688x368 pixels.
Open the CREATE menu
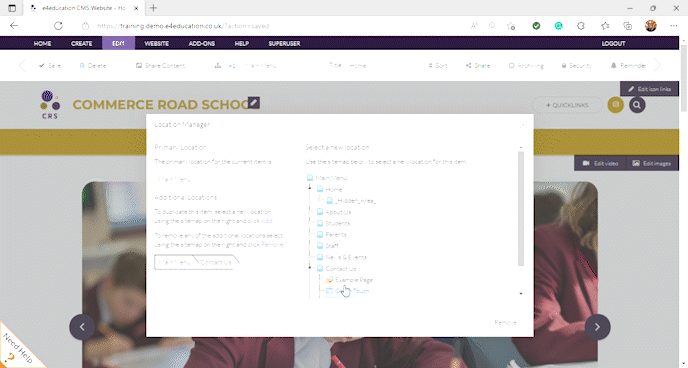click(x=82, y=43)
